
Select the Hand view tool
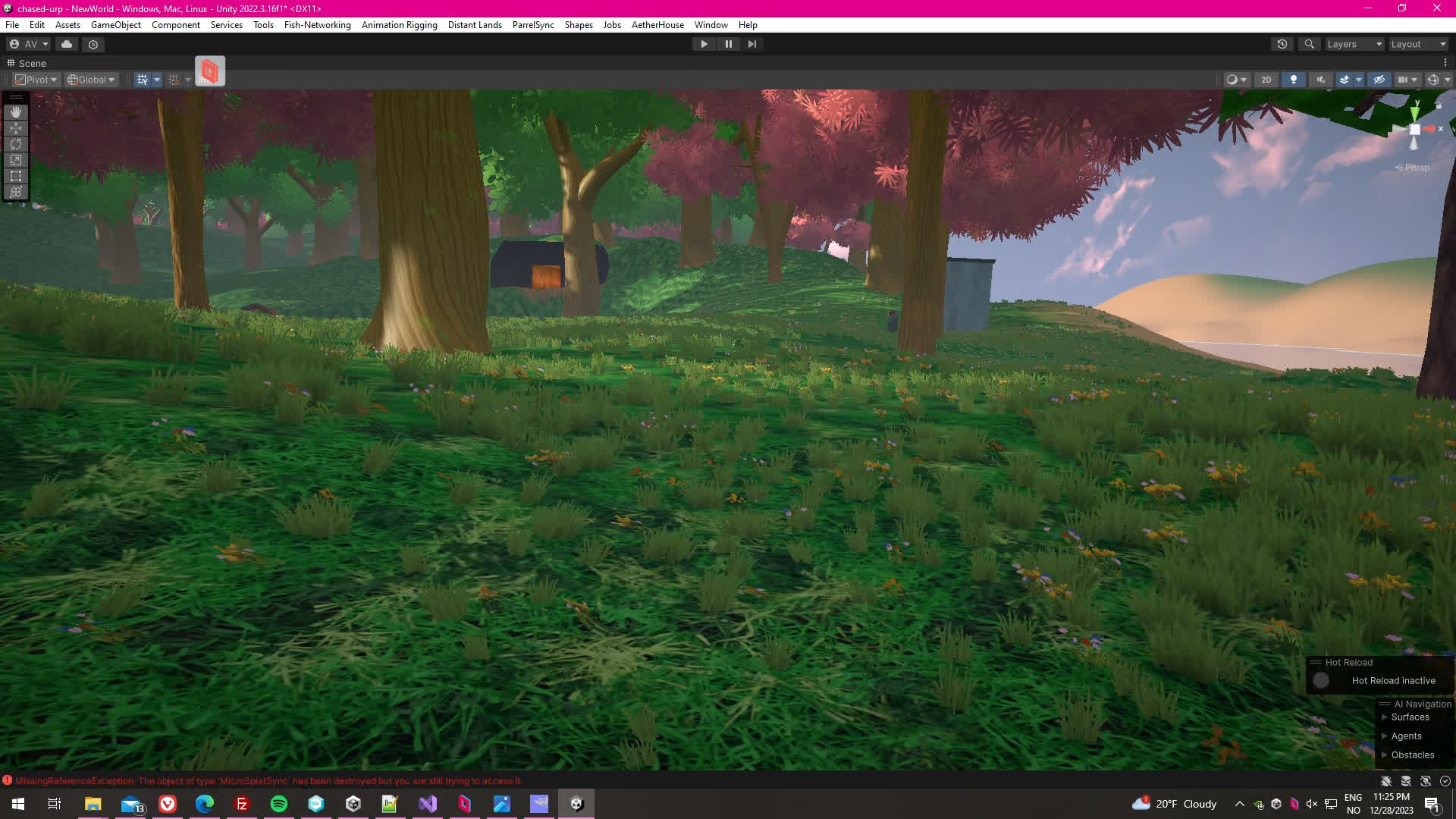click(x=16, y=112)
